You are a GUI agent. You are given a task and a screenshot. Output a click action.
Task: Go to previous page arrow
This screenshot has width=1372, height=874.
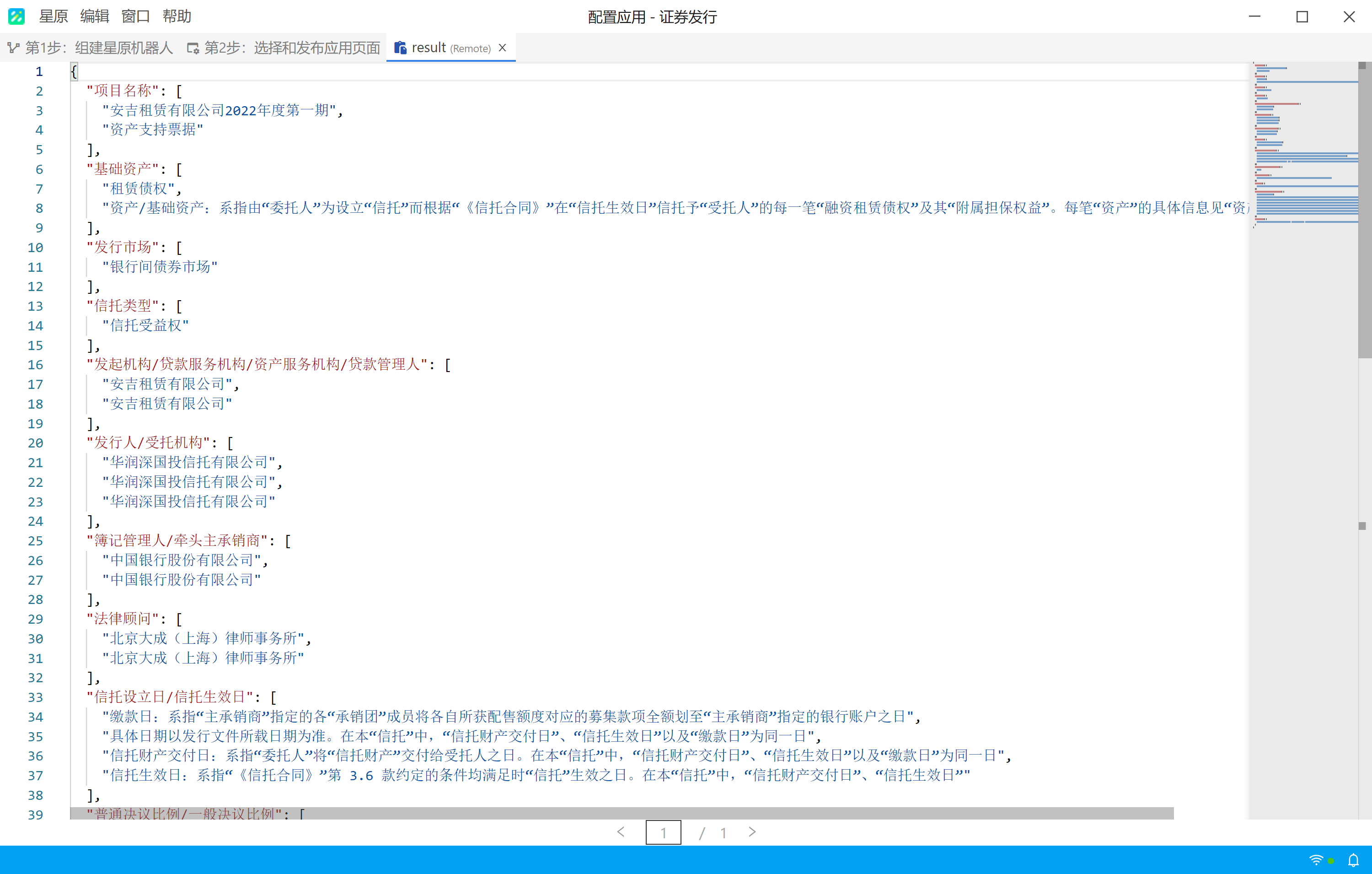point(621,832)
